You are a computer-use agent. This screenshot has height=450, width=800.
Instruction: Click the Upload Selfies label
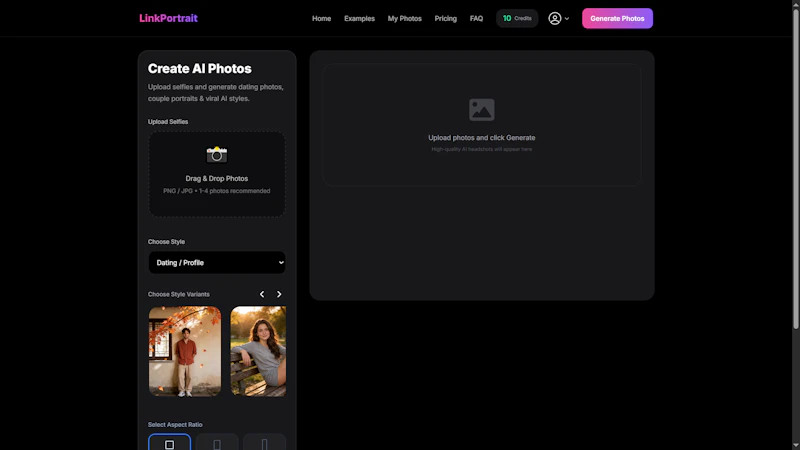168,121
